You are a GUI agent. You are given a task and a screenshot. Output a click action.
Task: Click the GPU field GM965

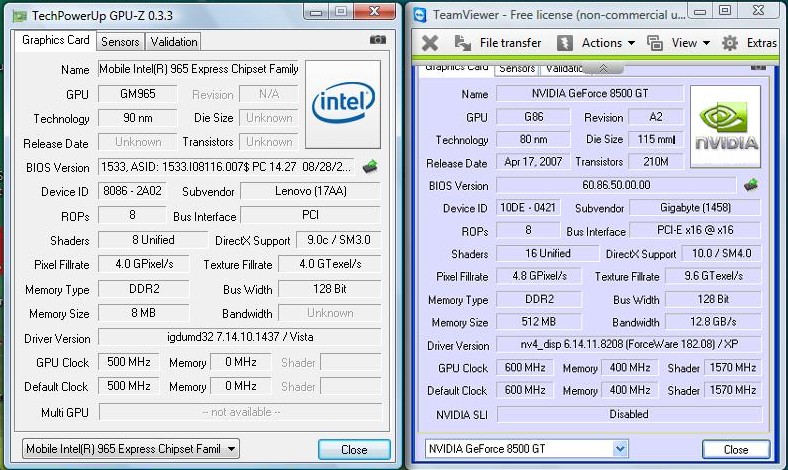138,94
